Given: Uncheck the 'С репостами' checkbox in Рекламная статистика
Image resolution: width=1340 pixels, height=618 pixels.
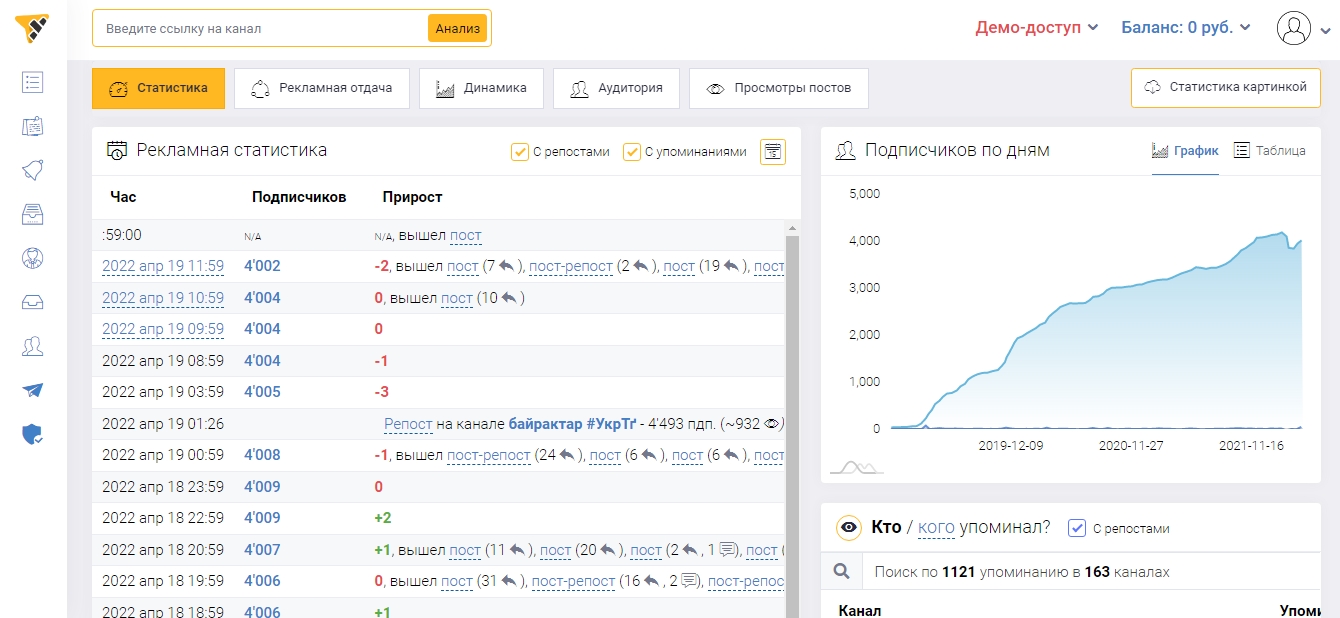Looking at the screenshot, I should coord(520,152).
